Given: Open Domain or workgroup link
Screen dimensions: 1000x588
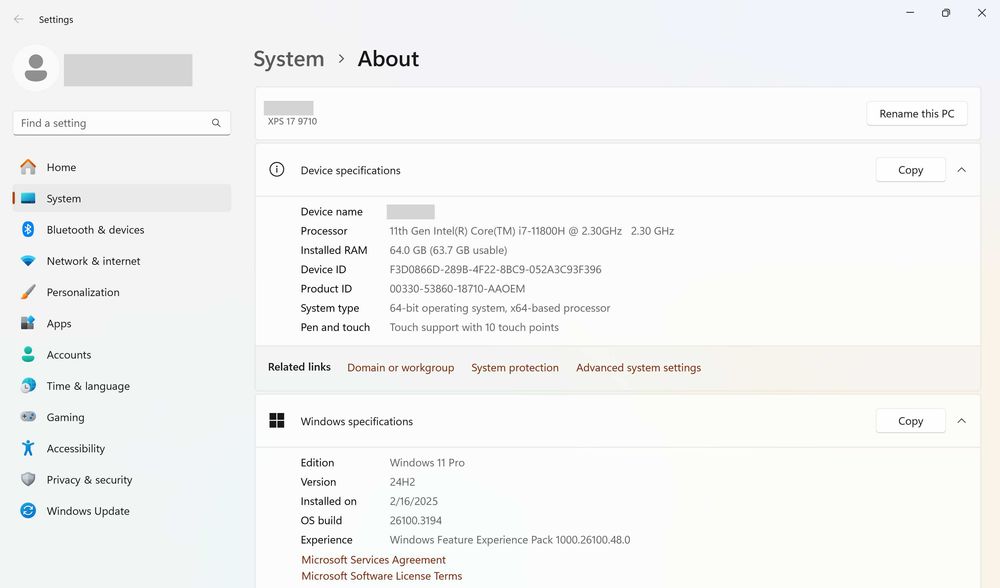Looking at the screenshot, I should tap(401, 368).
